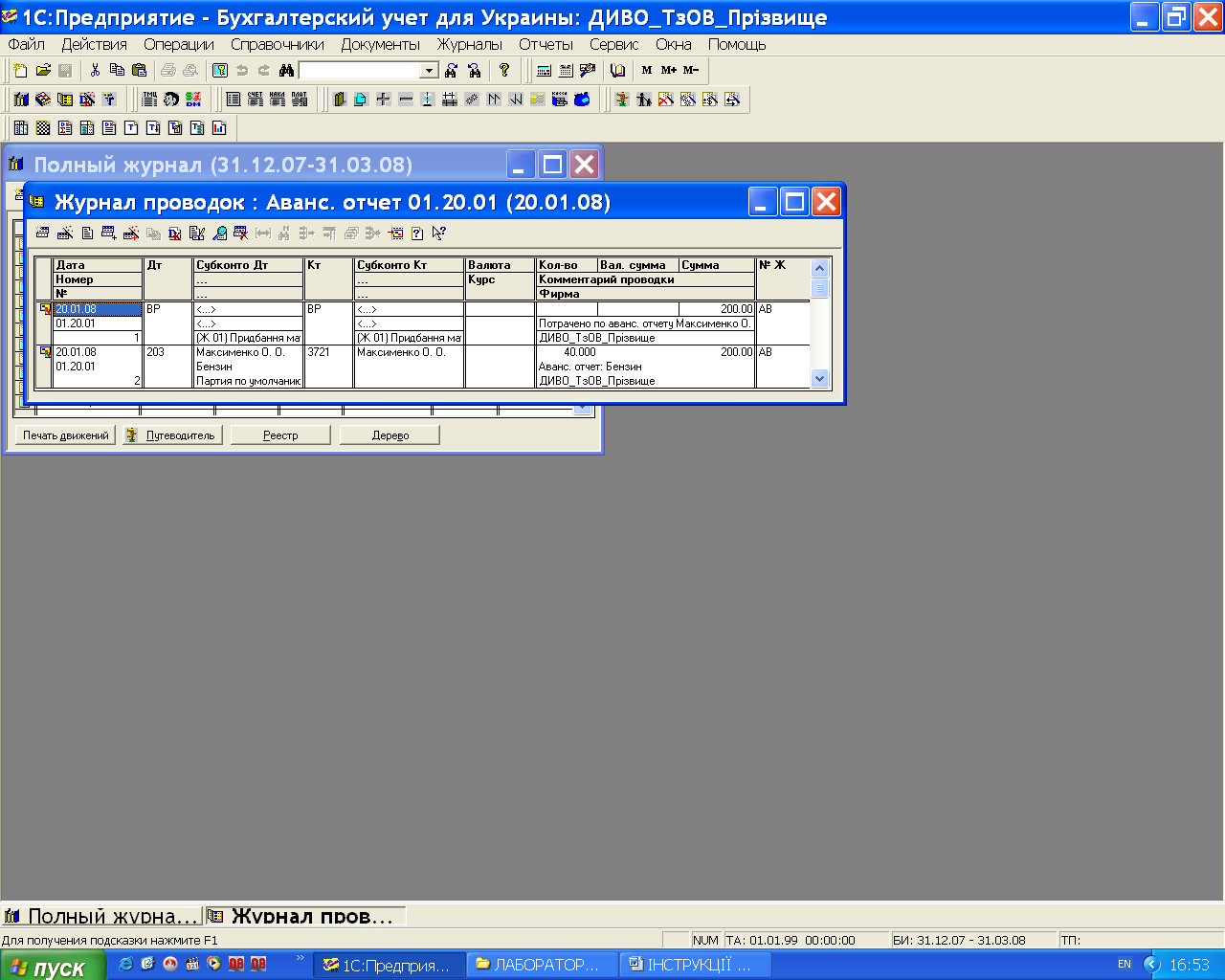
Task: Open the Отчеты menu
Action: click(546, 44)
